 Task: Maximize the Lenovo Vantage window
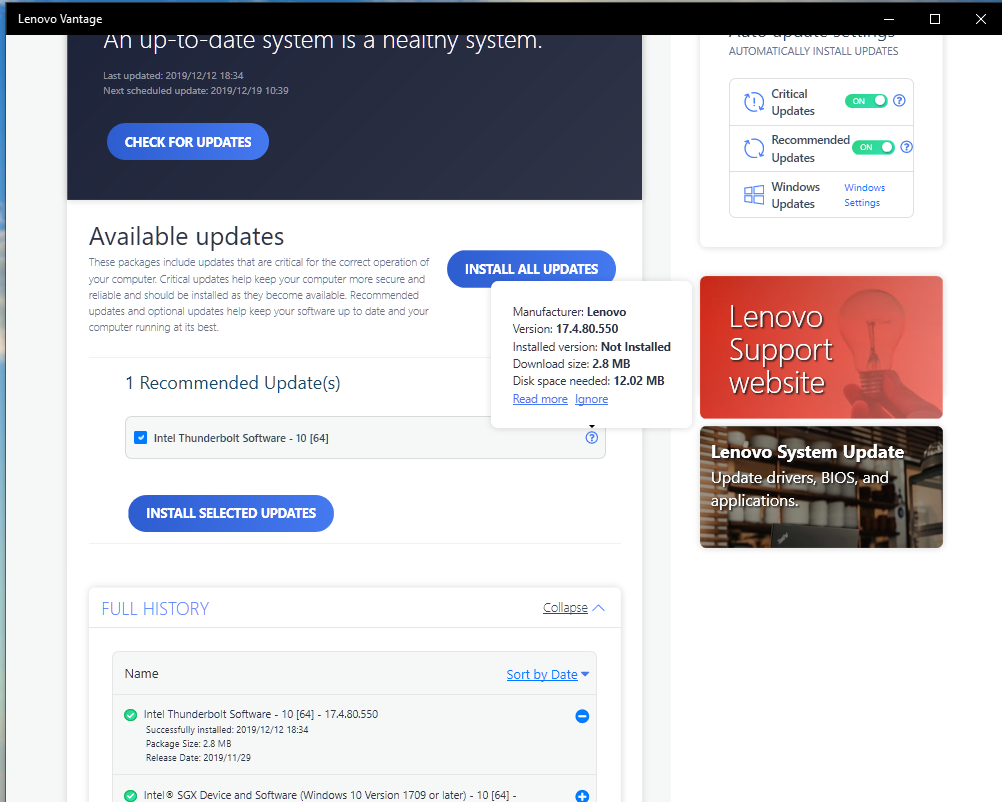click(935, 19)
